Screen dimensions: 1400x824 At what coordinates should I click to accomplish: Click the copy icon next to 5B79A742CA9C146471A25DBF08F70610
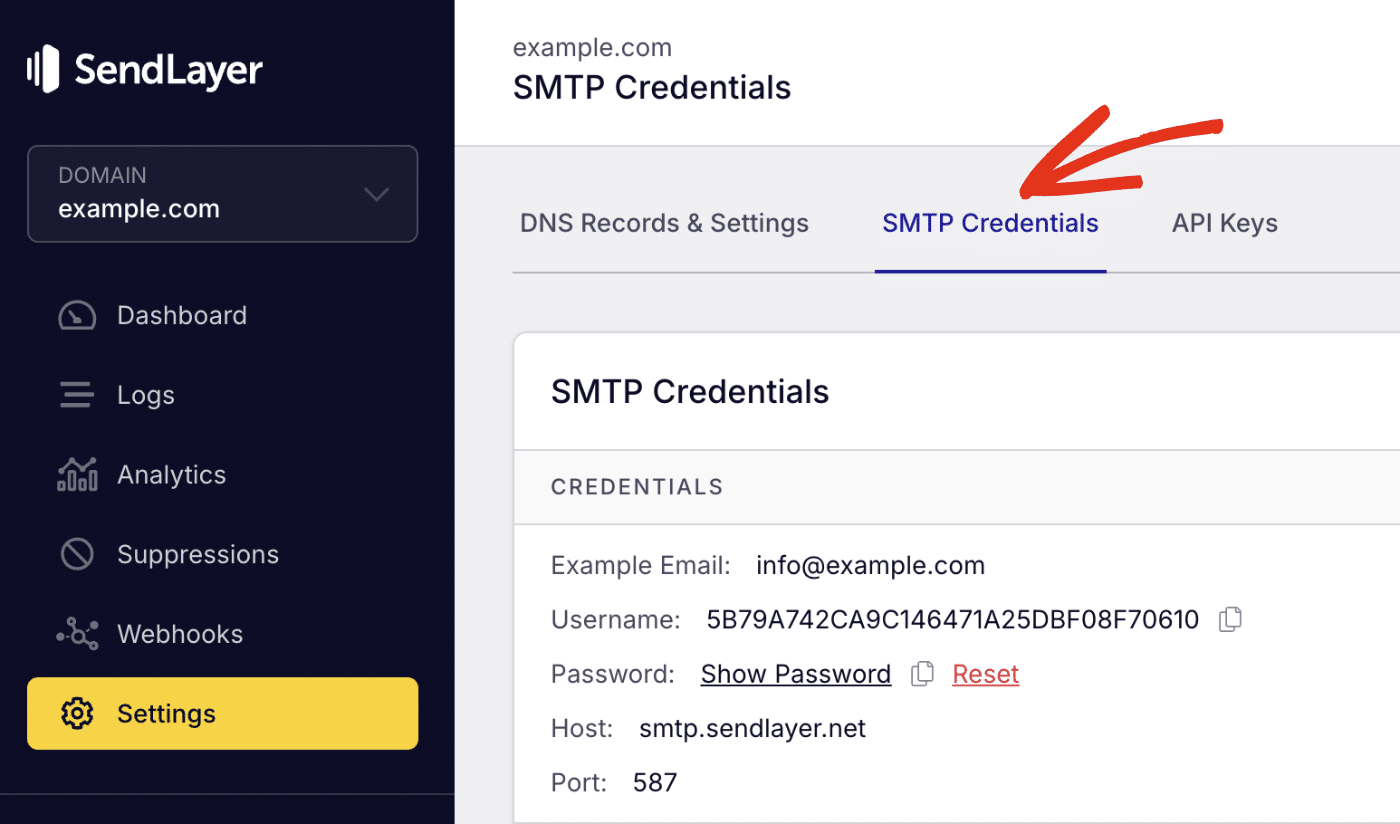[x=1230, y=619]
